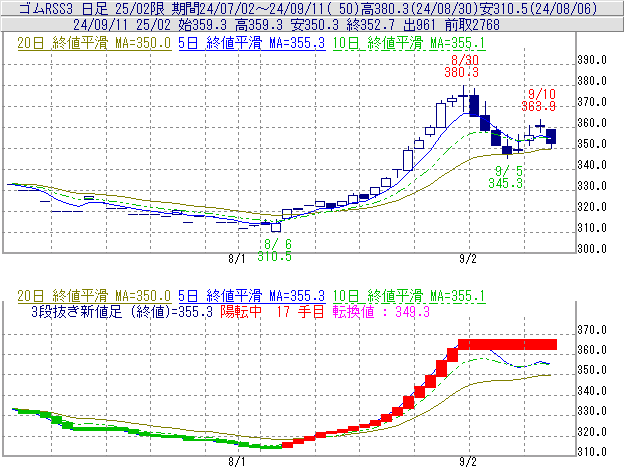Click the red 17 手目 count text
Viewport: 624px width, 475px height.
click(301, 311)
